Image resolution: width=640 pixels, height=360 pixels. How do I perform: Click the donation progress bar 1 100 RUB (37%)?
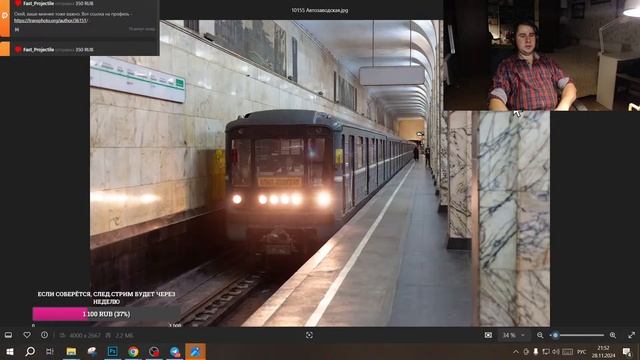(106, 314)
